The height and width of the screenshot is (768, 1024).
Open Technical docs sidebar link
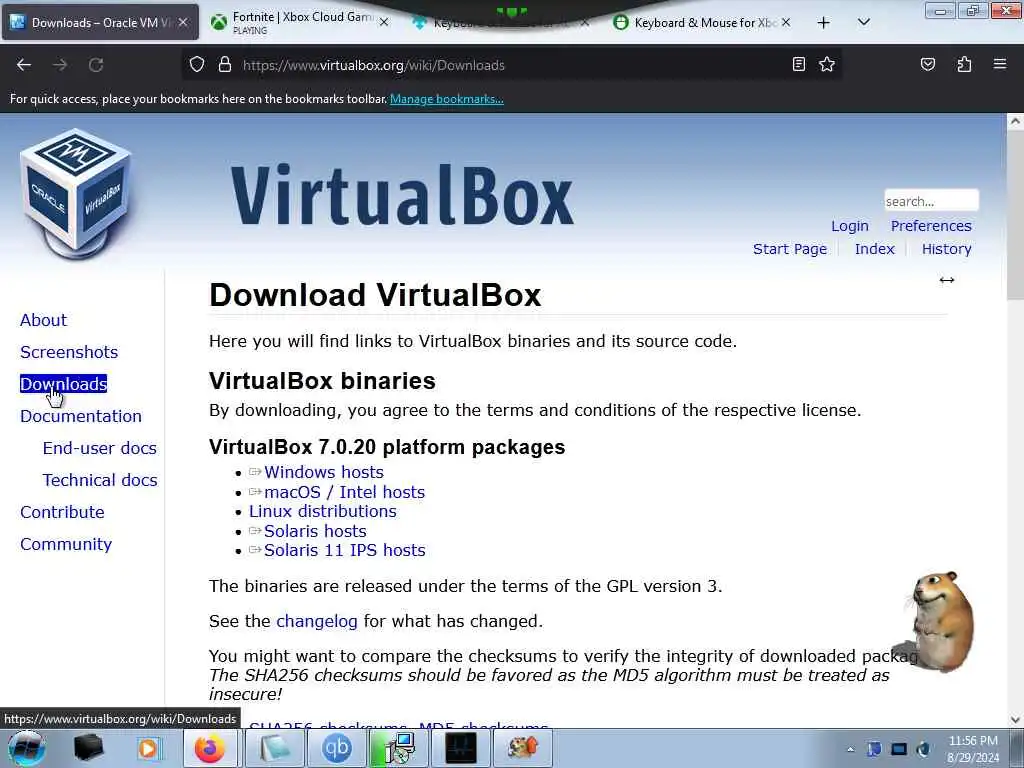click(x=100, y=480)
